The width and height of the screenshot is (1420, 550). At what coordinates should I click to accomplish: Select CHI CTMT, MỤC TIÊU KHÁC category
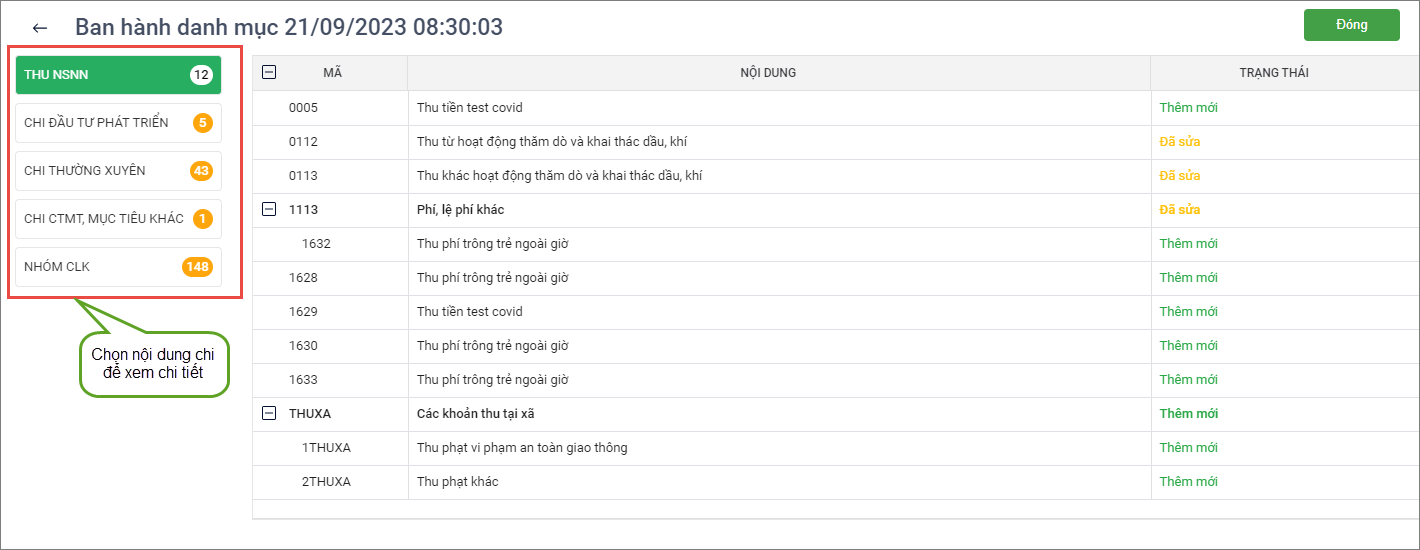point(105,219)
